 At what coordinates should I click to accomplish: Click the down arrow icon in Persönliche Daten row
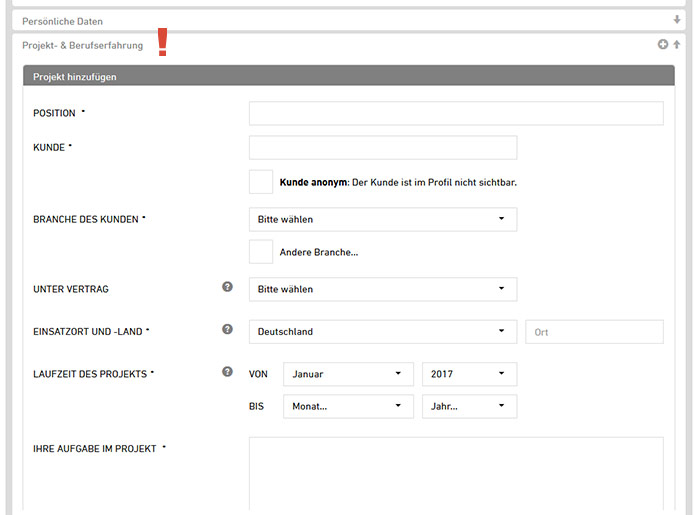click(x=677, y=20)
